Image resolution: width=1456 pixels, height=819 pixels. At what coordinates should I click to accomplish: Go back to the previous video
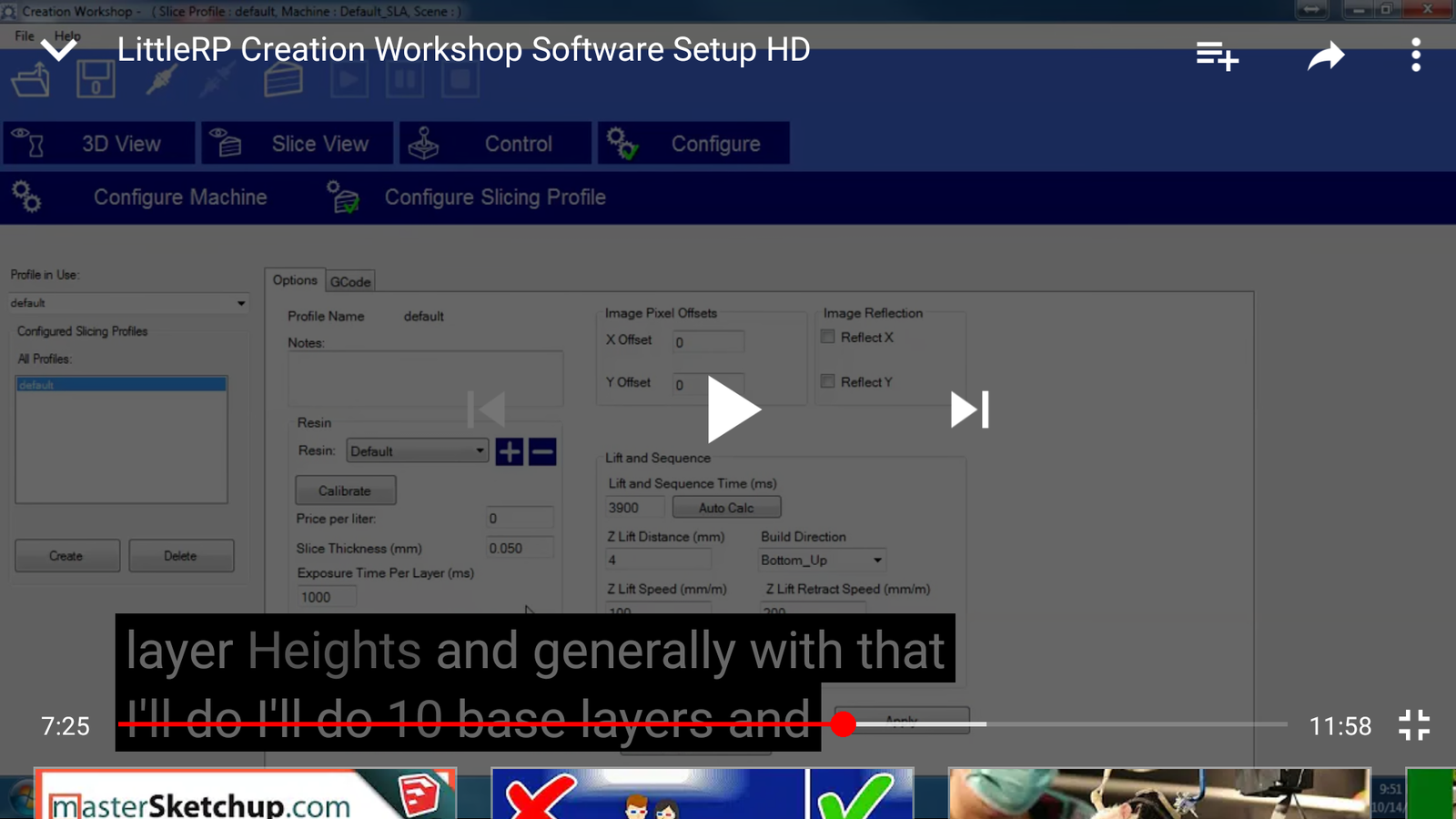(x=486, y=409)
